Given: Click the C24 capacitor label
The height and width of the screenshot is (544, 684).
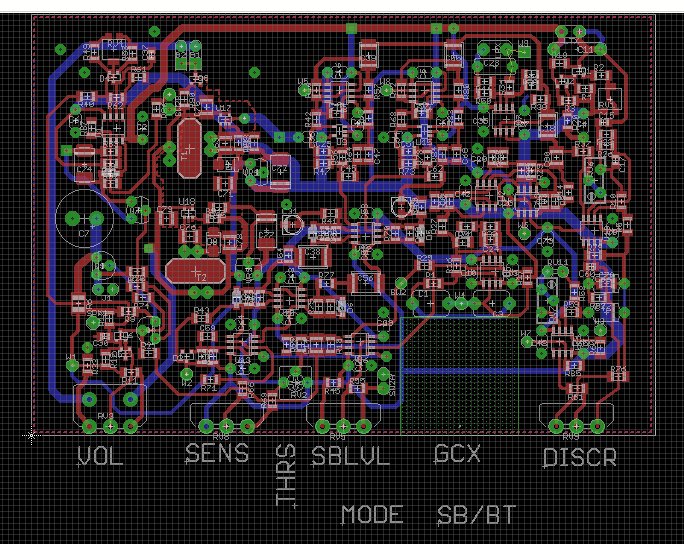Looking at the screenshot, I should pos(491,249).
